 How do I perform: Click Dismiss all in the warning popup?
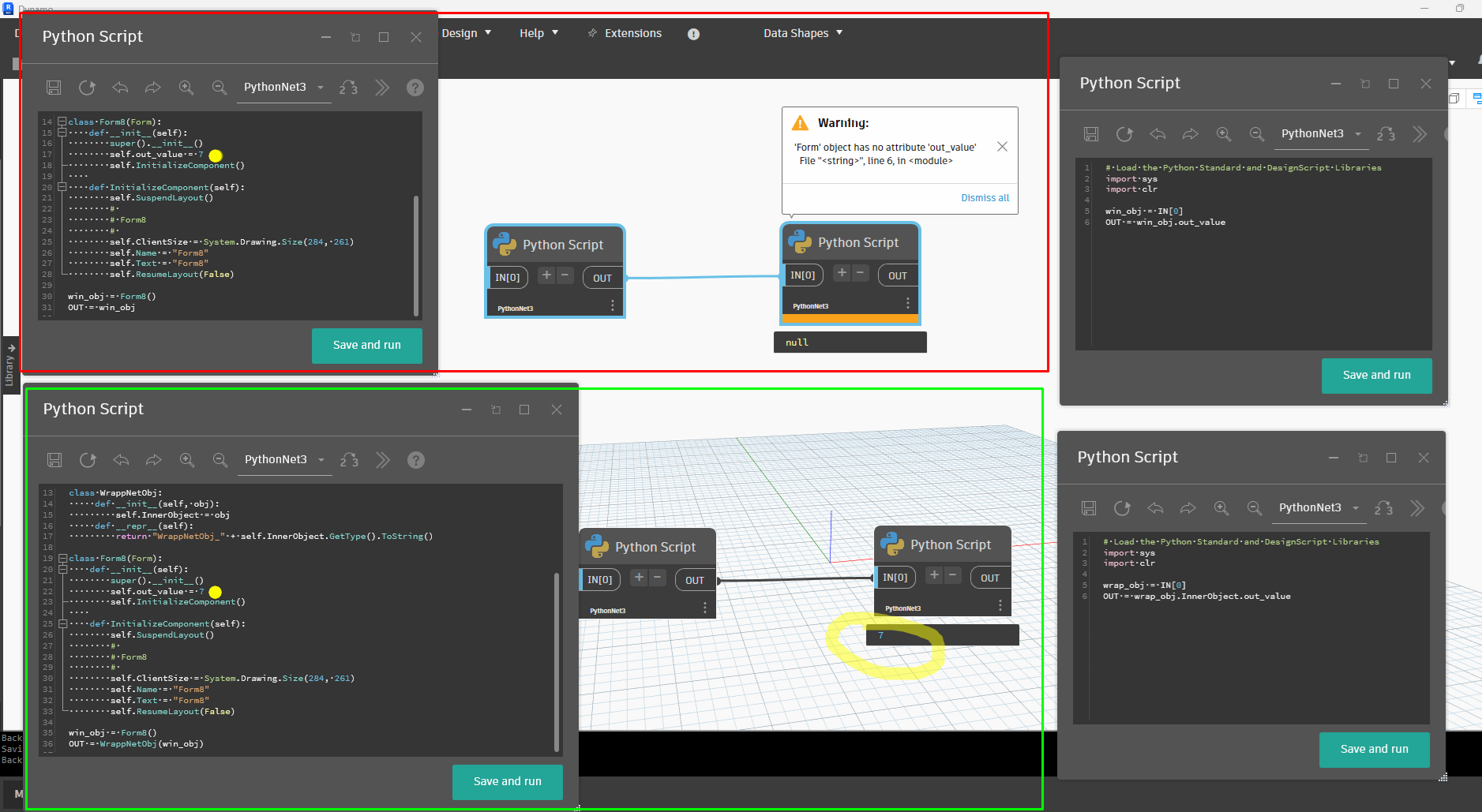pos(985,198)
